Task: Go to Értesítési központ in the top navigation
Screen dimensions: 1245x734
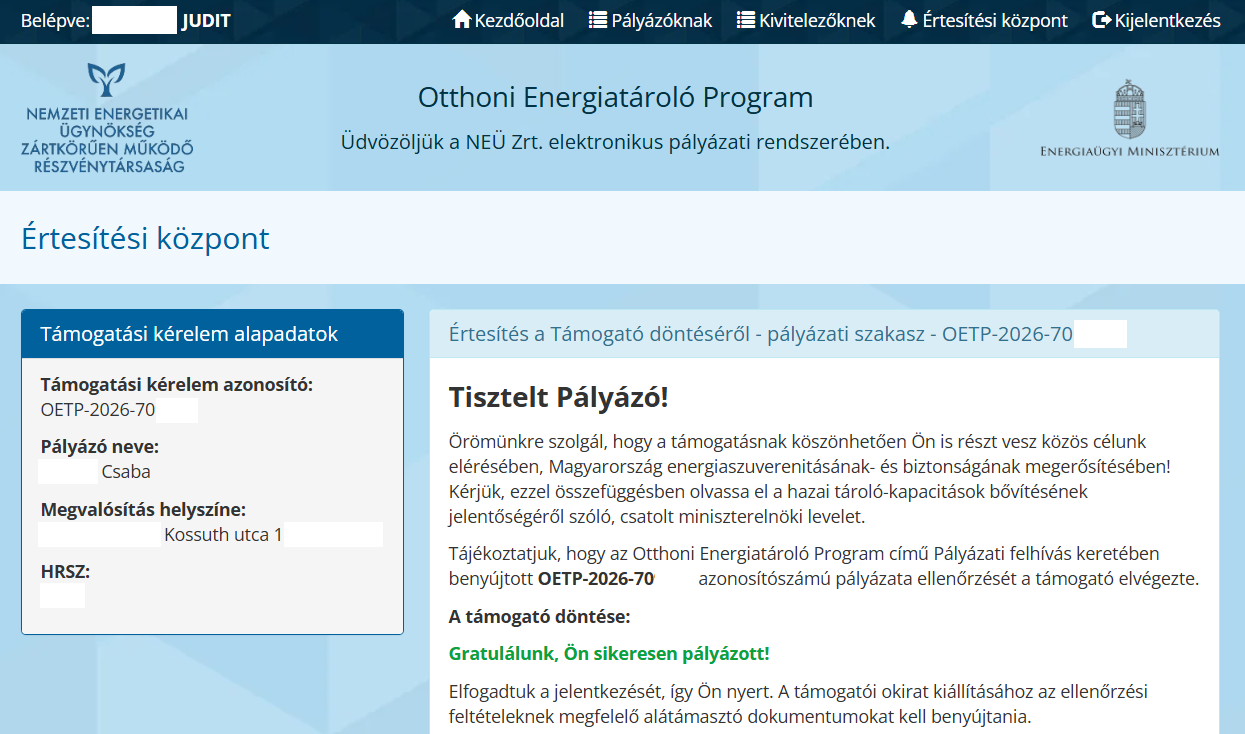Action: 994,20
